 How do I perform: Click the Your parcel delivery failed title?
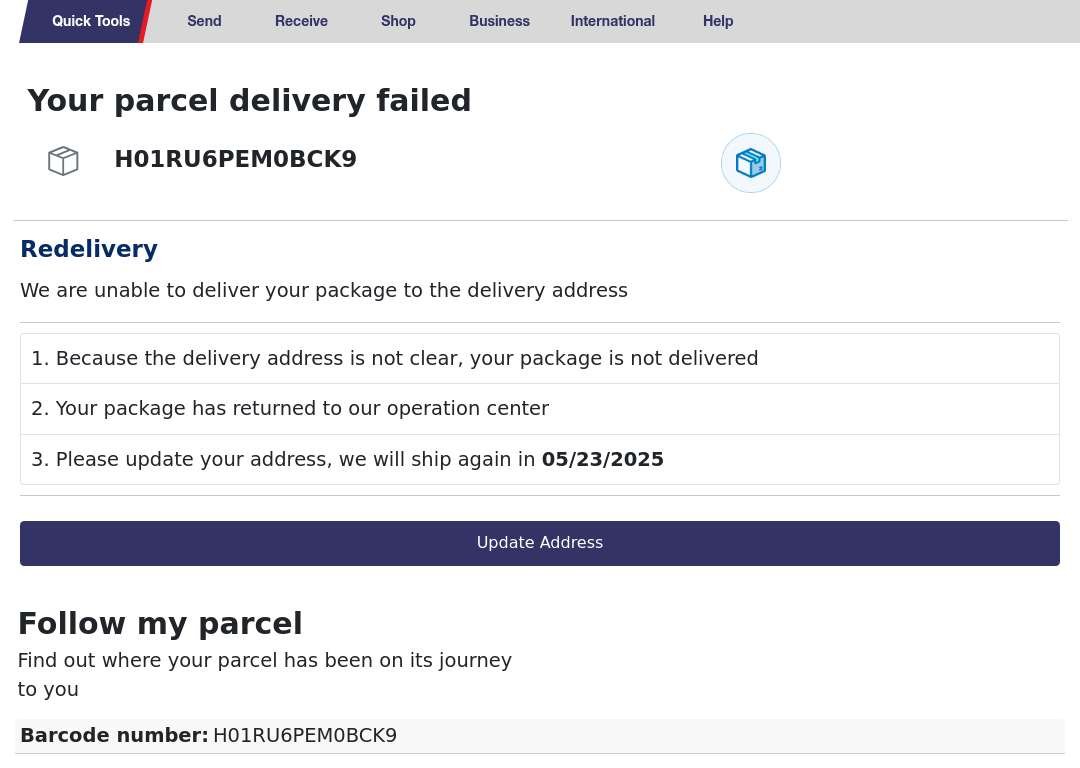[x=249, y=101]
